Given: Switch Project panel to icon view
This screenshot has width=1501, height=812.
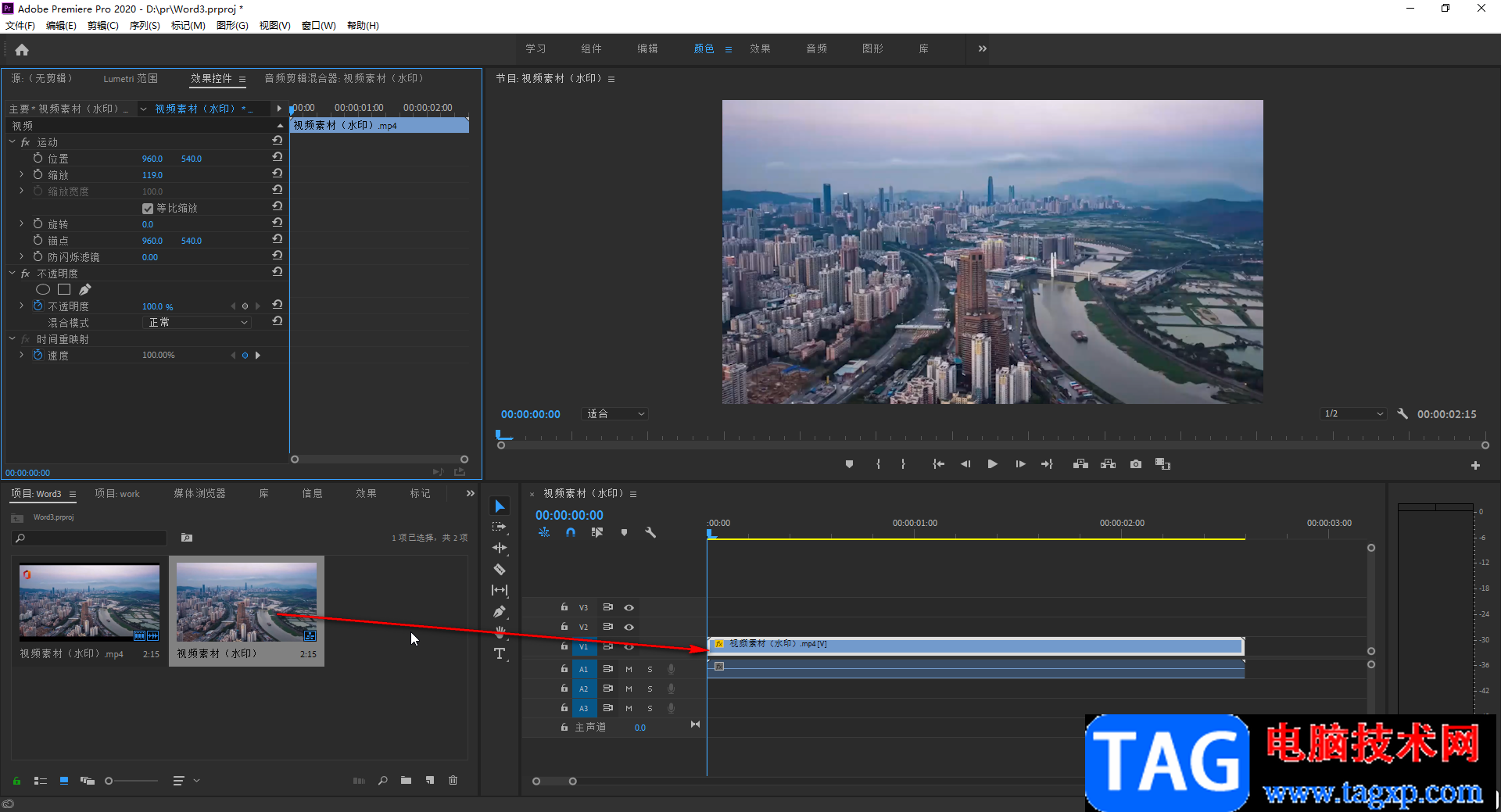Looking at the screenshot, I should [64, 780].
